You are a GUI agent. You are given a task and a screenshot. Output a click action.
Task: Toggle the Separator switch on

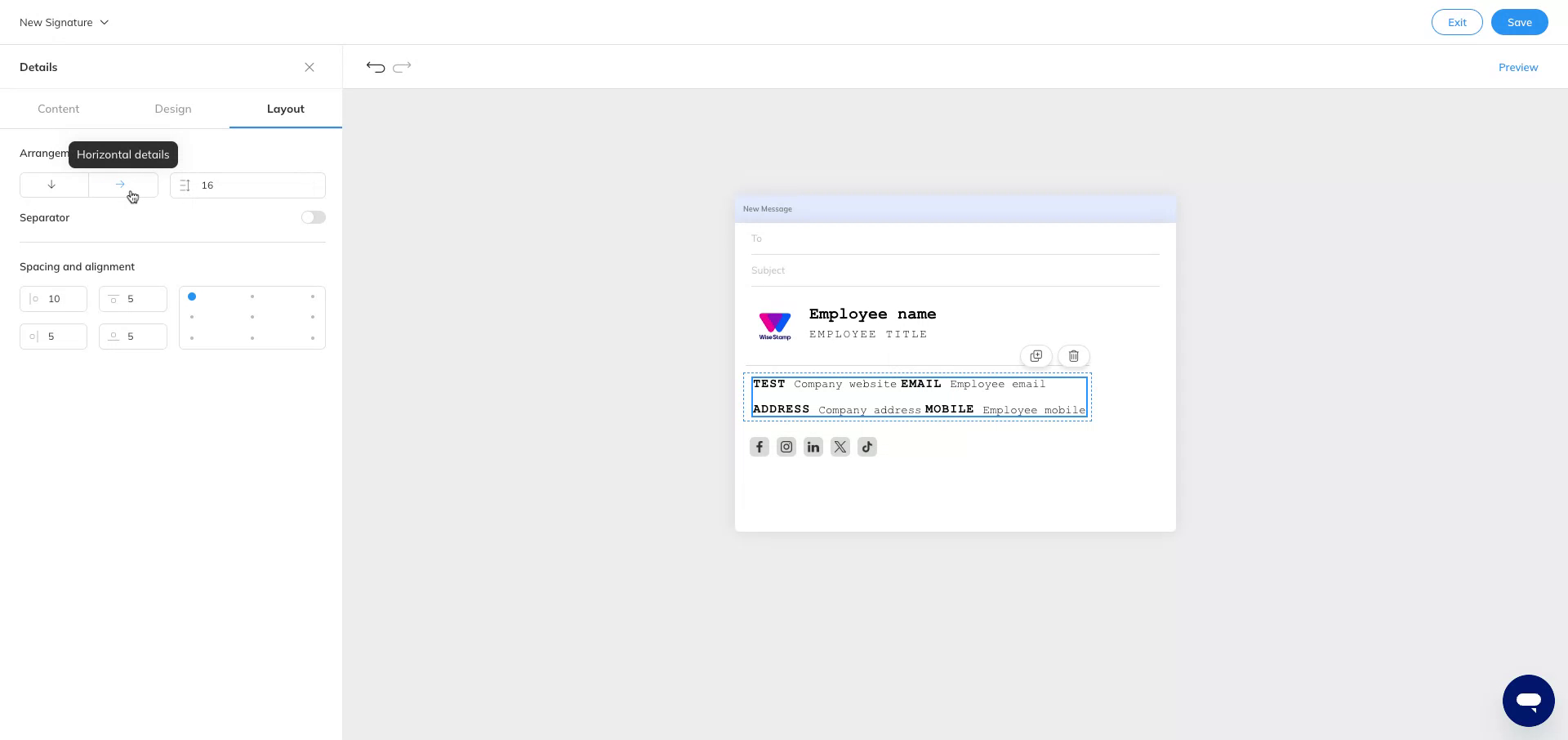click(x=313, y=217)
